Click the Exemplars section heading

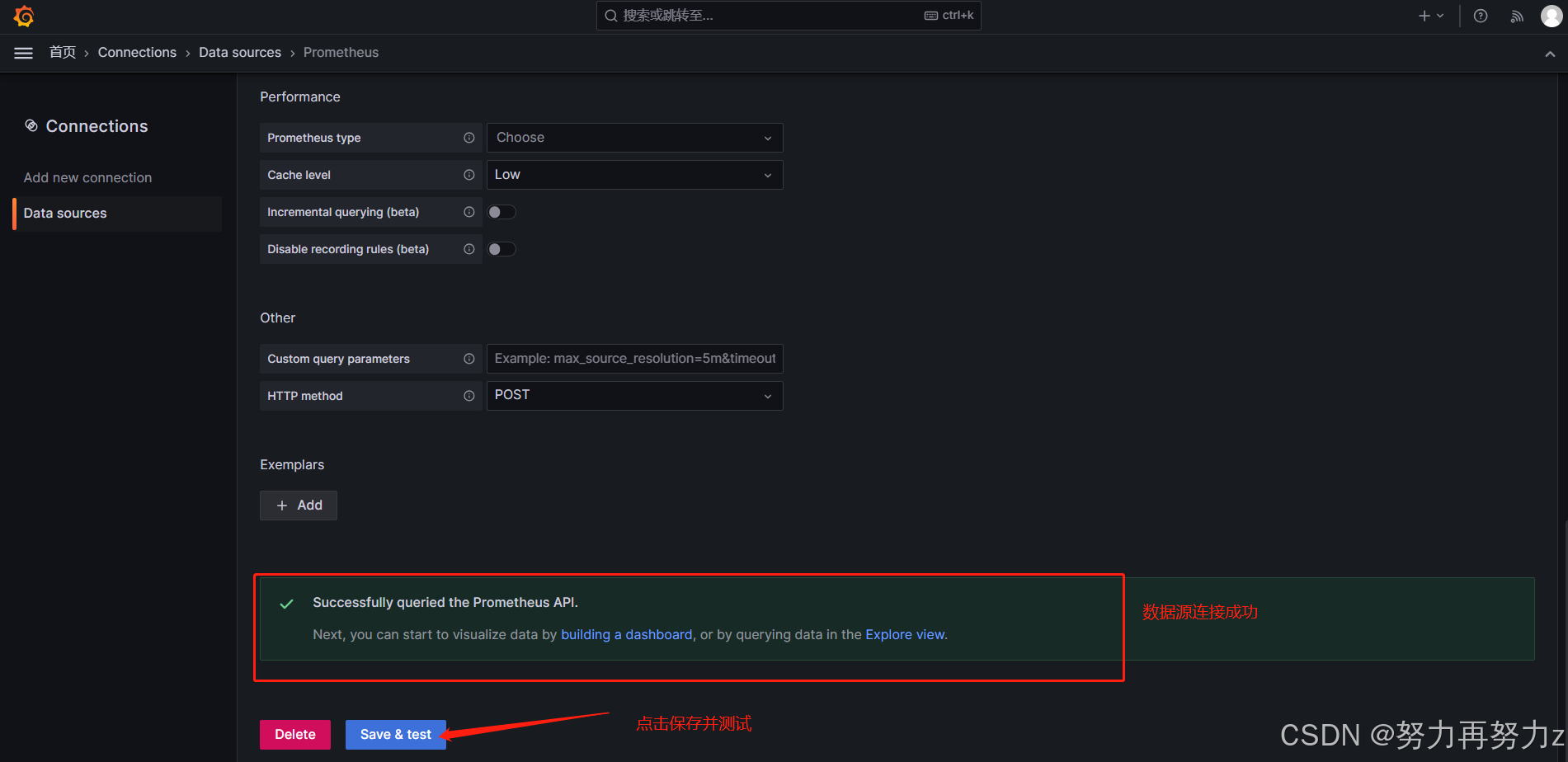point(292,465)
